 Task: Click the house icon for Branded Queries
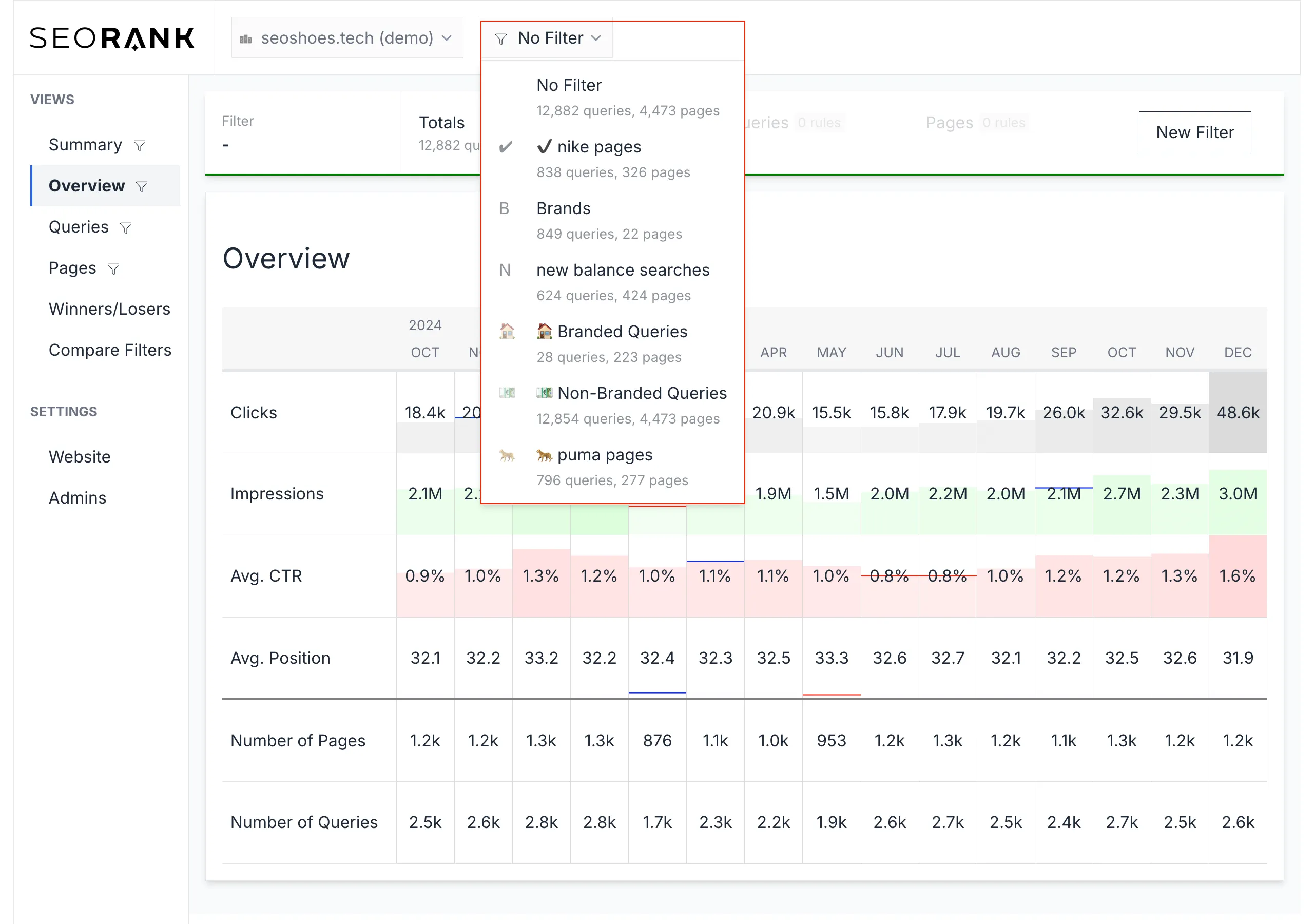507,332
